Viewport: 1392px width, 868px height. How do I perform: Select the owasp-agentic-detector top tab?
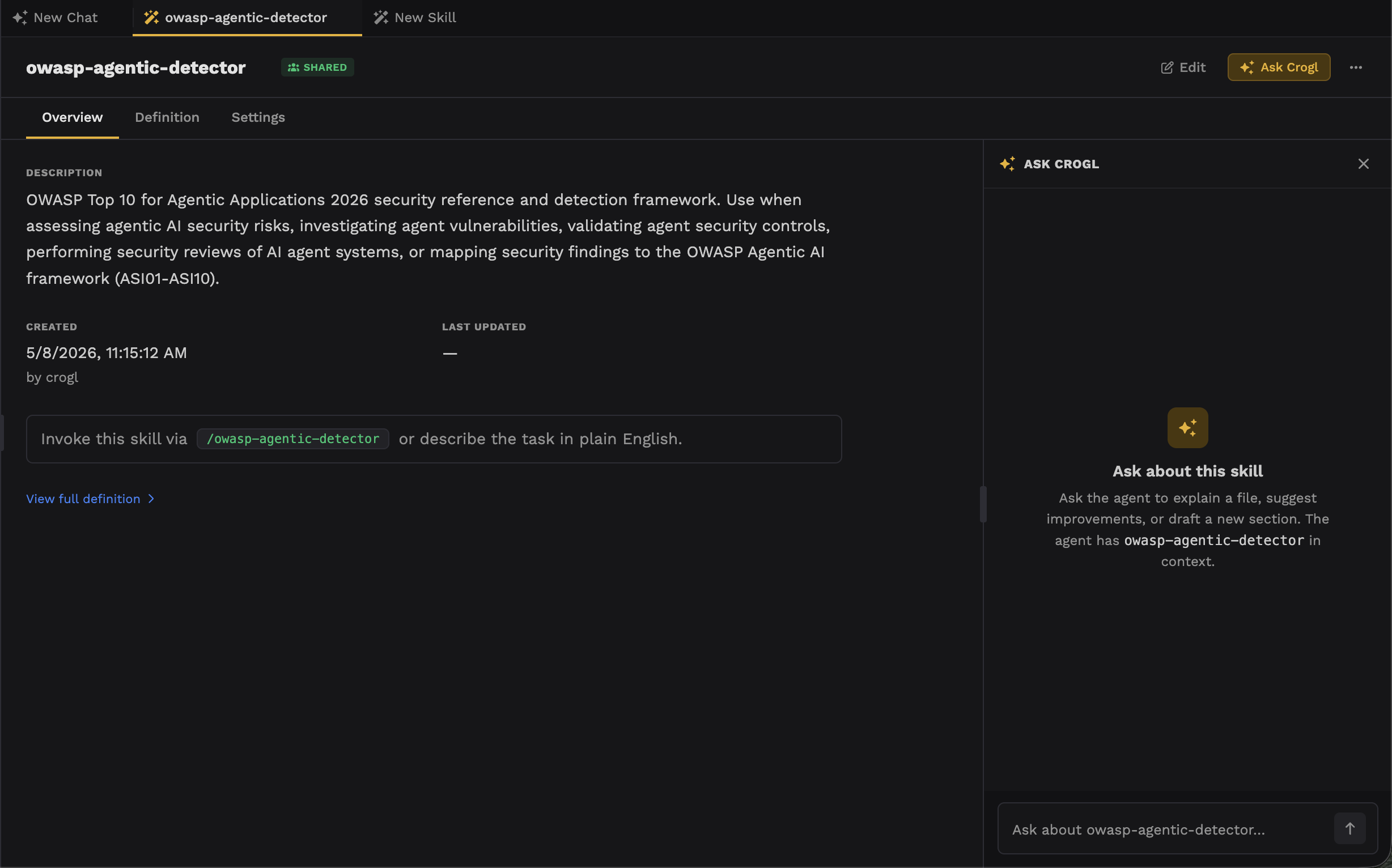247,17
